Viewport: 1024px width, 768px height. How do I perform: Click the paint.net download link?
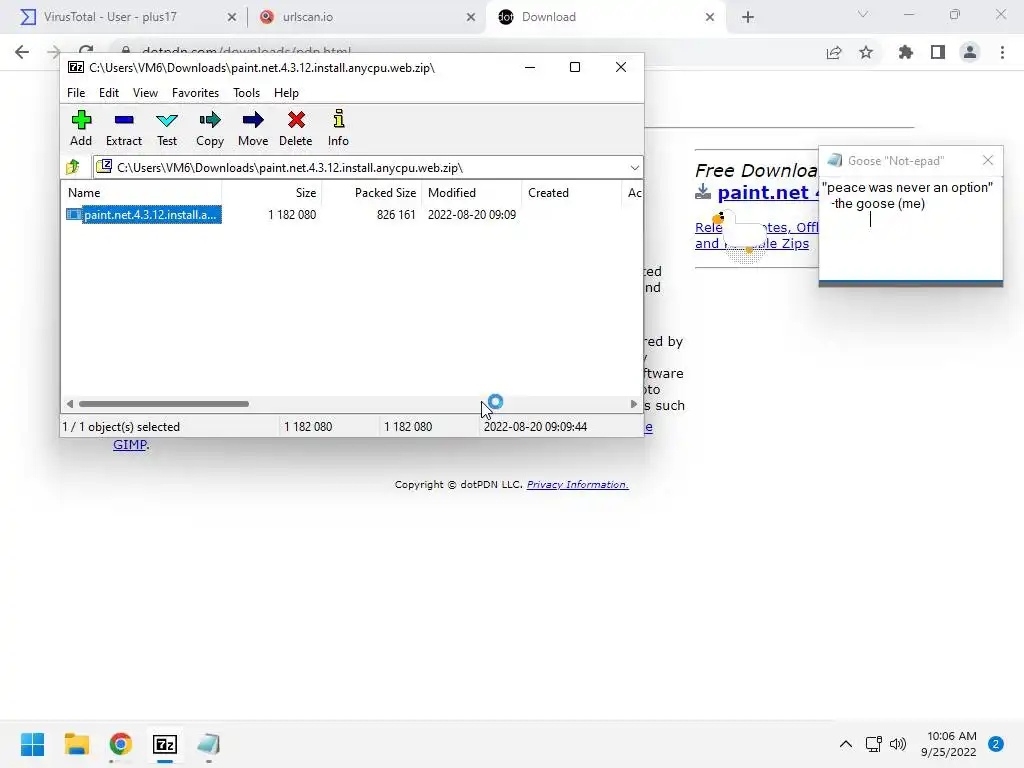(x=767, y=192)
